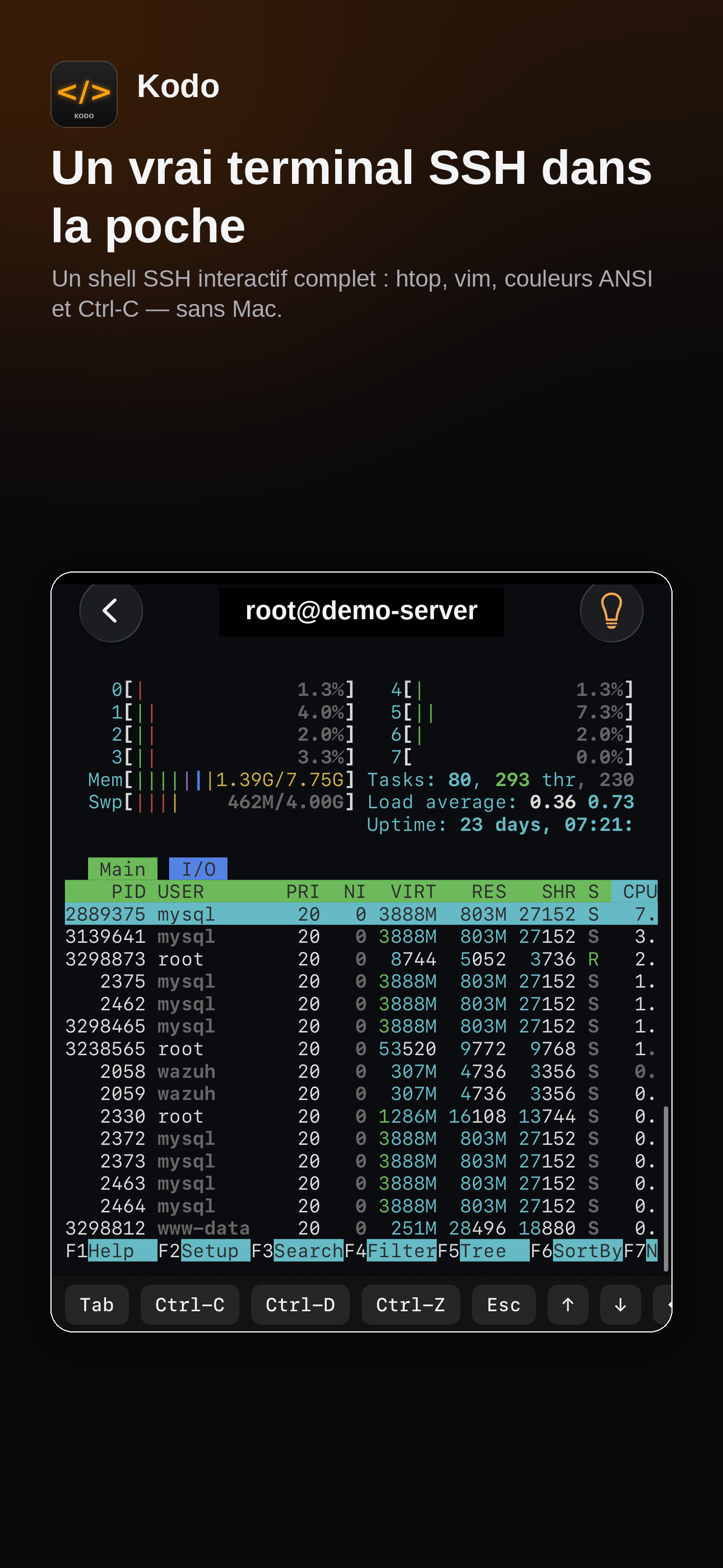Sort by the NI column header
Viewport: 723px width, 1568px height.
355,891
